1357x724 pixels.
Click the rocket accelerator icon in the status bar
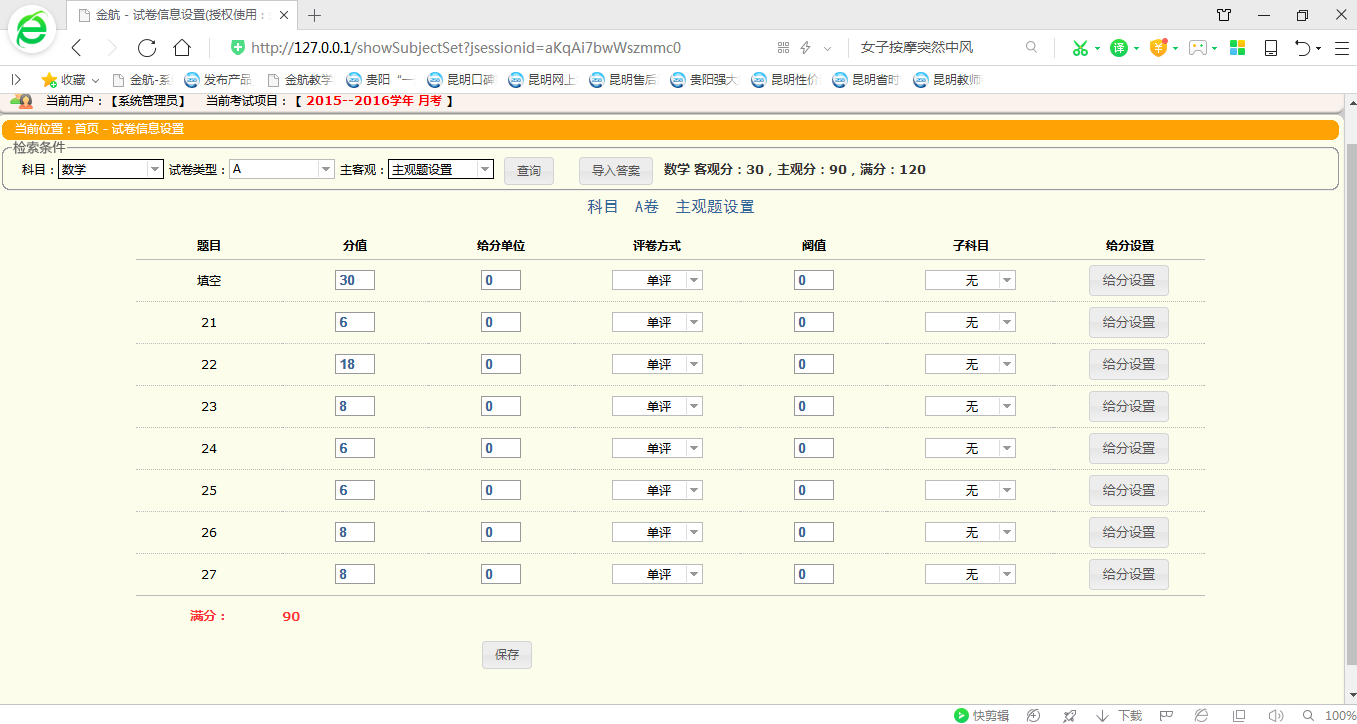[1069, 715]
